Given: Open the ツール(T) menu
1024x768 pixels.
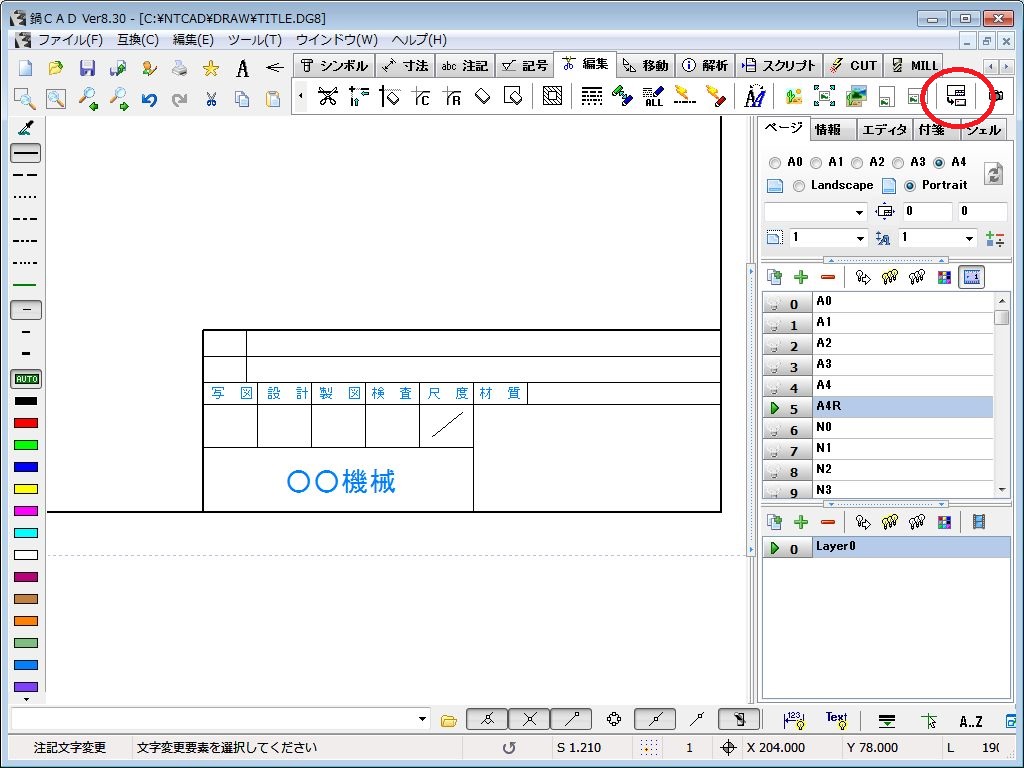Looking at the screenshot, I should (255, 40).
